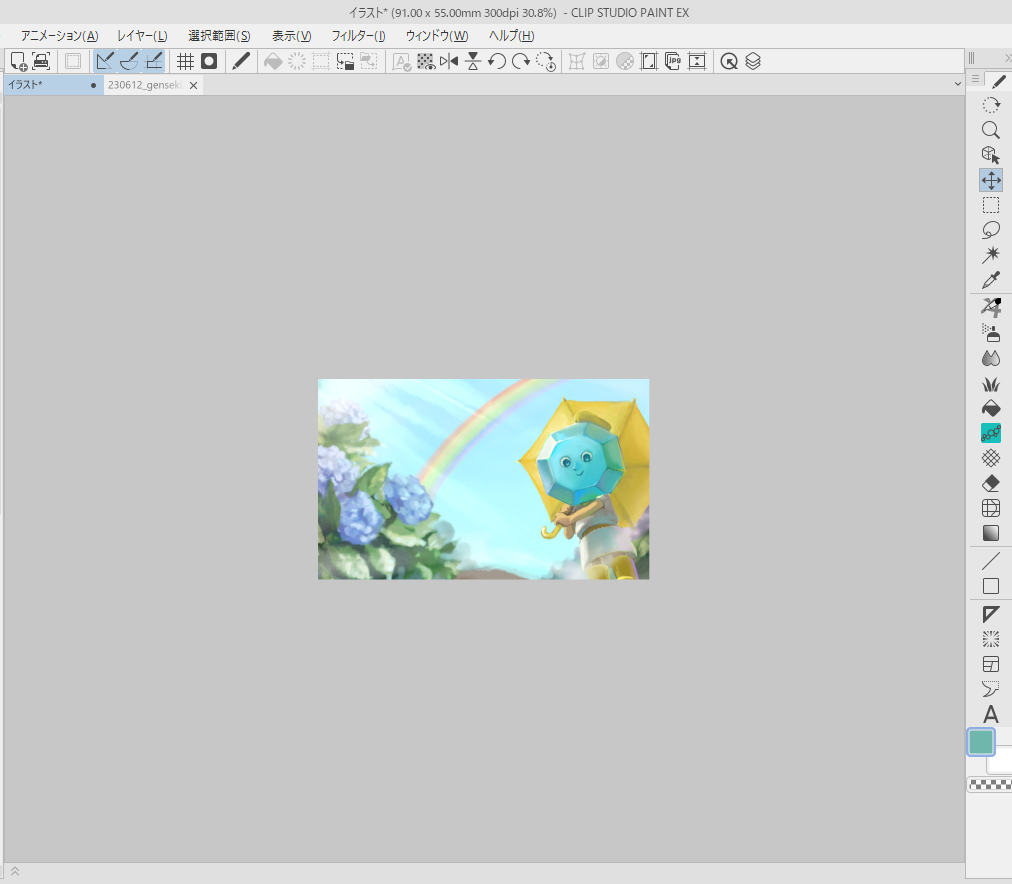Show the grid with the hash icon
1012x884 pixels.
point(185,61)
